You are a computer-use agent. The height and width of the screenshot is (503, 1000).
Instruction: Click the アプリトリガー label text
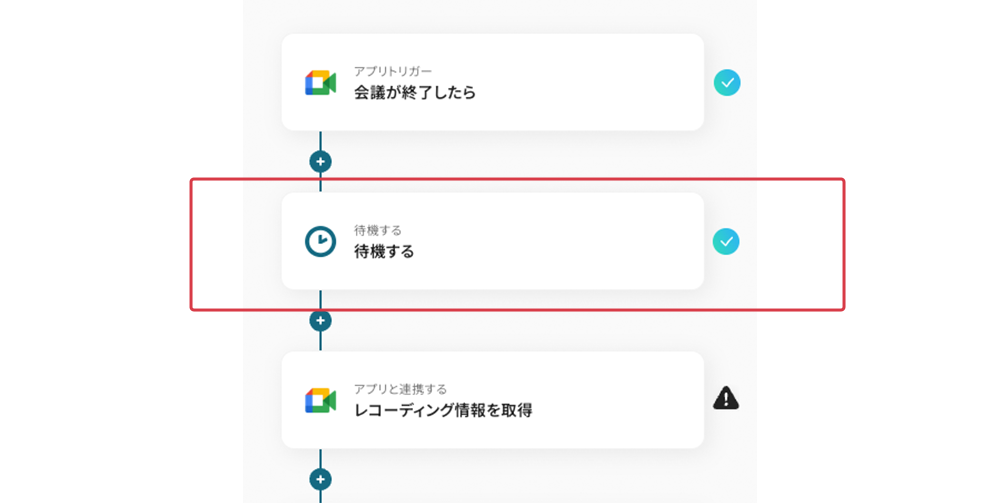coord(393,72)
